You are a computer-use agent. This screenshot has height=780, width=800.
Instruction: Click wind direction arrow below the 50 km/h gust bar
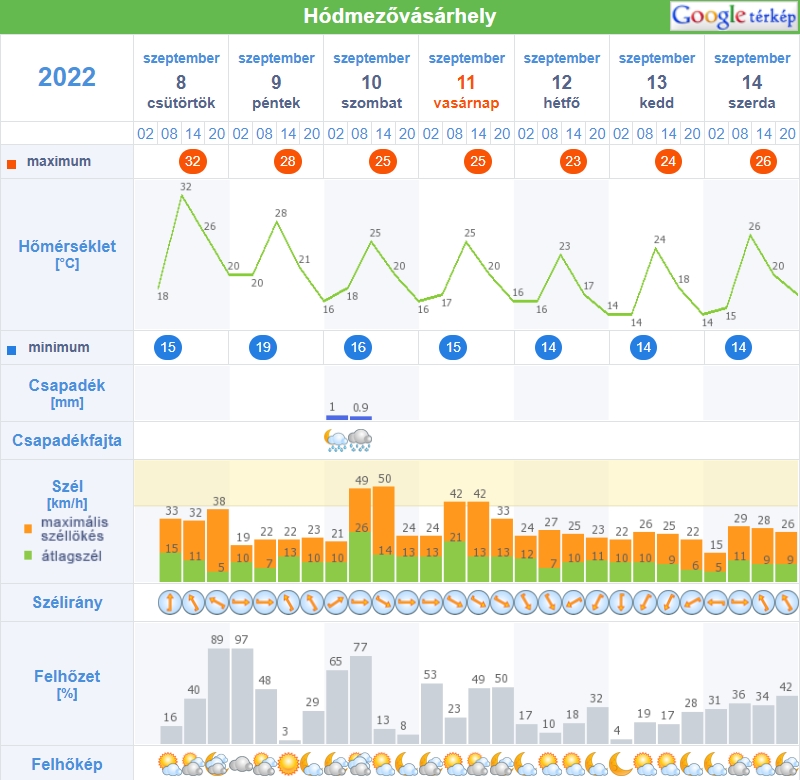(384, 602)
